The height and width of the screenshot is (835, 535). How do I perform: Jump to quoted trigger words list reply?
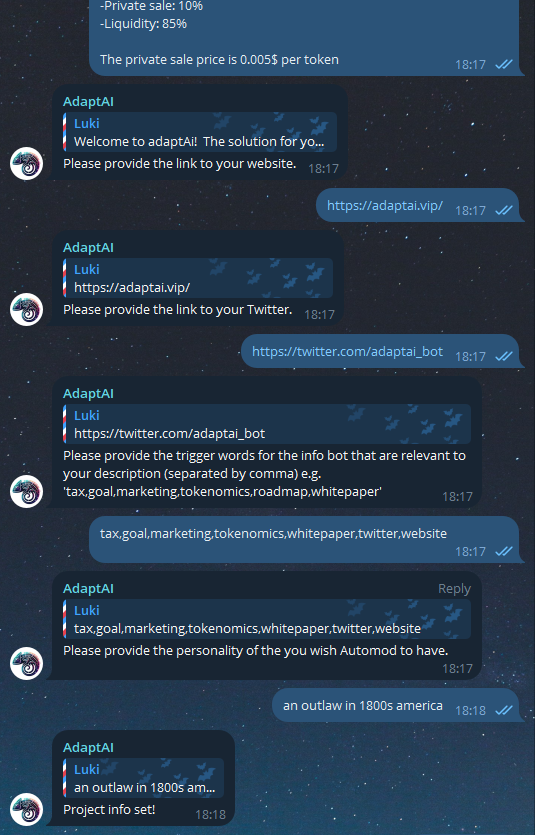[x=267, y=619]
